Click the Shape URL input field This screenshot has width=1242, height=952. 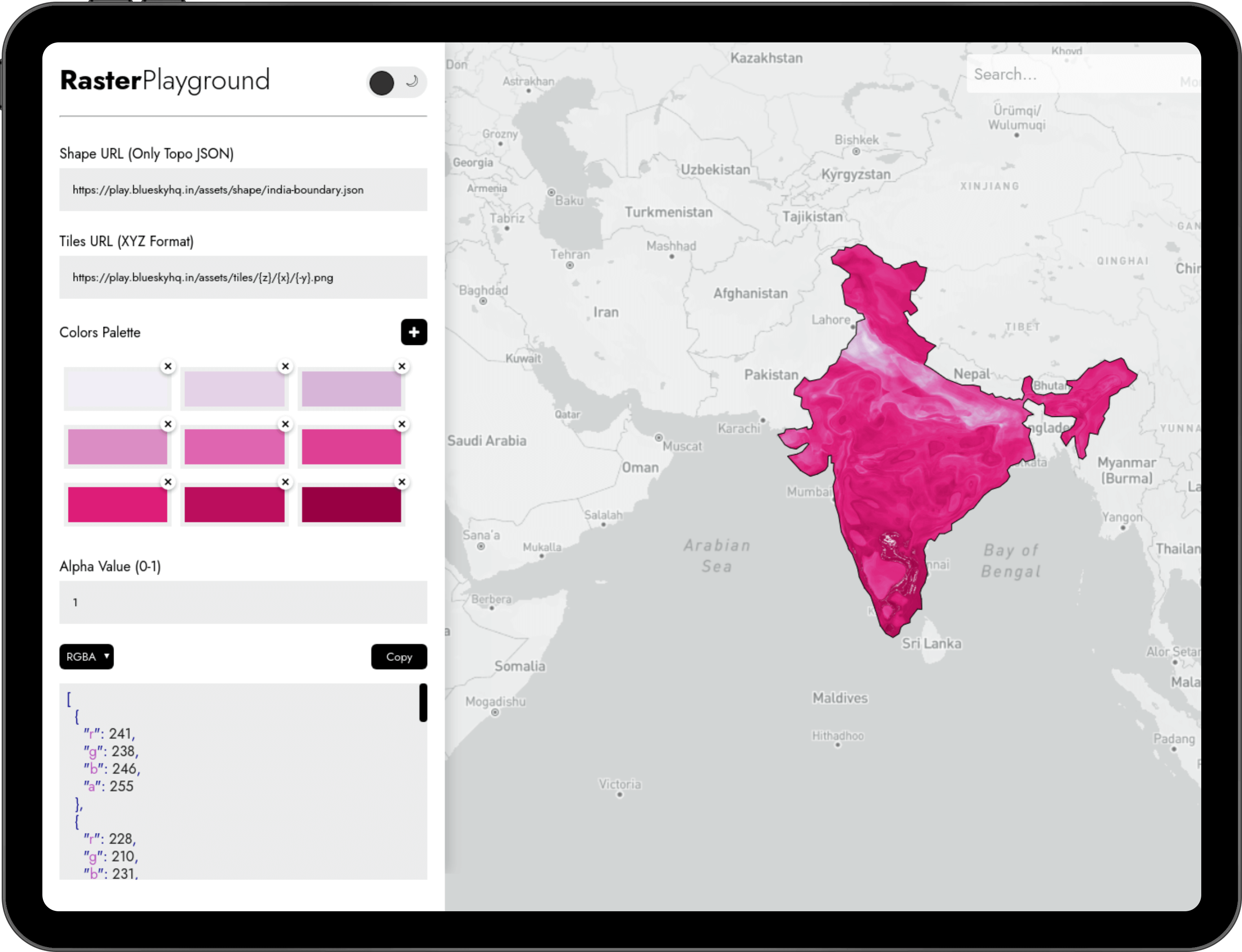242,190
